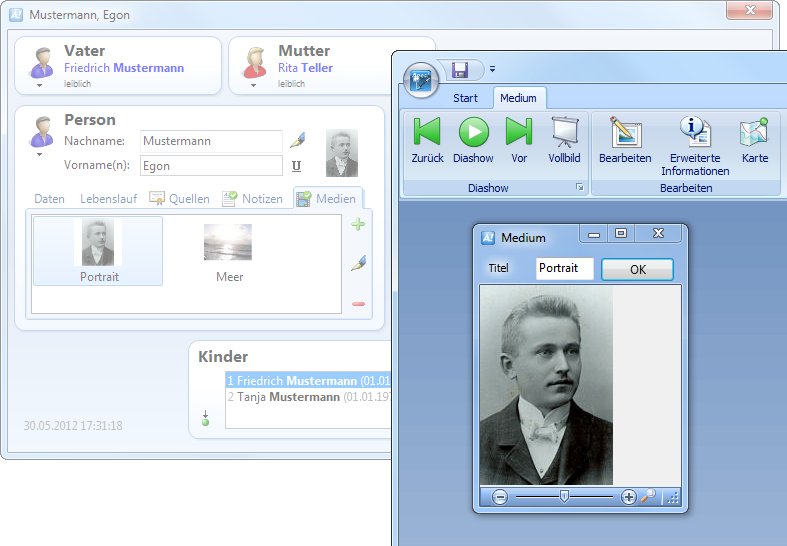Add new media with green plus
The height and width of the screenshot is (546, 787).
click(358, 225)
